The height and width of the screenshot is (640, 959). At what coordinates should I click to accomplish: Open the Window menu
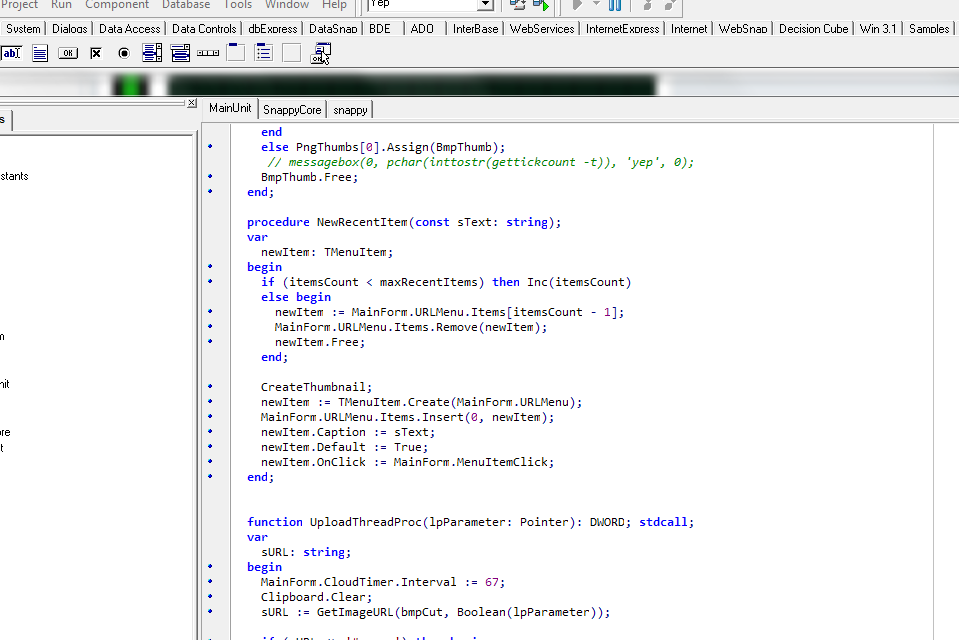pos(287,5)
